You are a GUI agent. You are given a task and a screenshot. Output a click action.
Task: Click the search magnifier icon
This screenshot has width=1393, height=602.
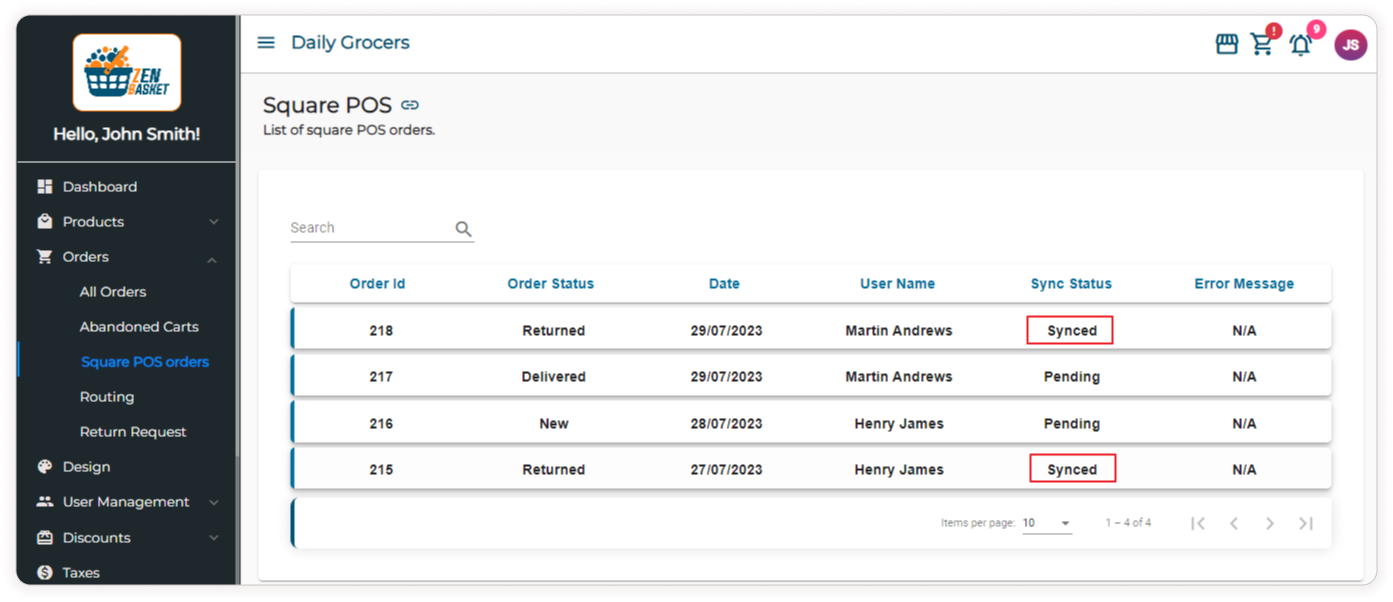[x=463, y=228]
